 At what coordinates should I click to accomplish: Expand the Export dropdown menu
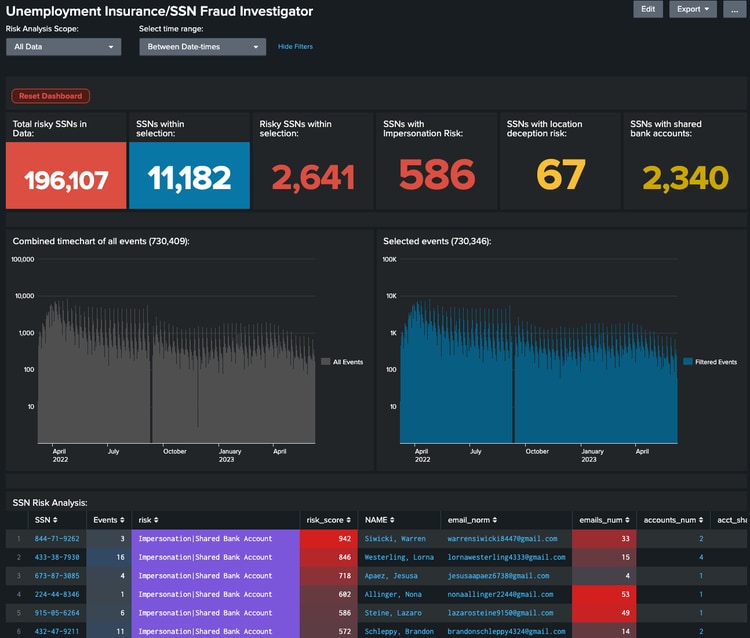(693, 9)
